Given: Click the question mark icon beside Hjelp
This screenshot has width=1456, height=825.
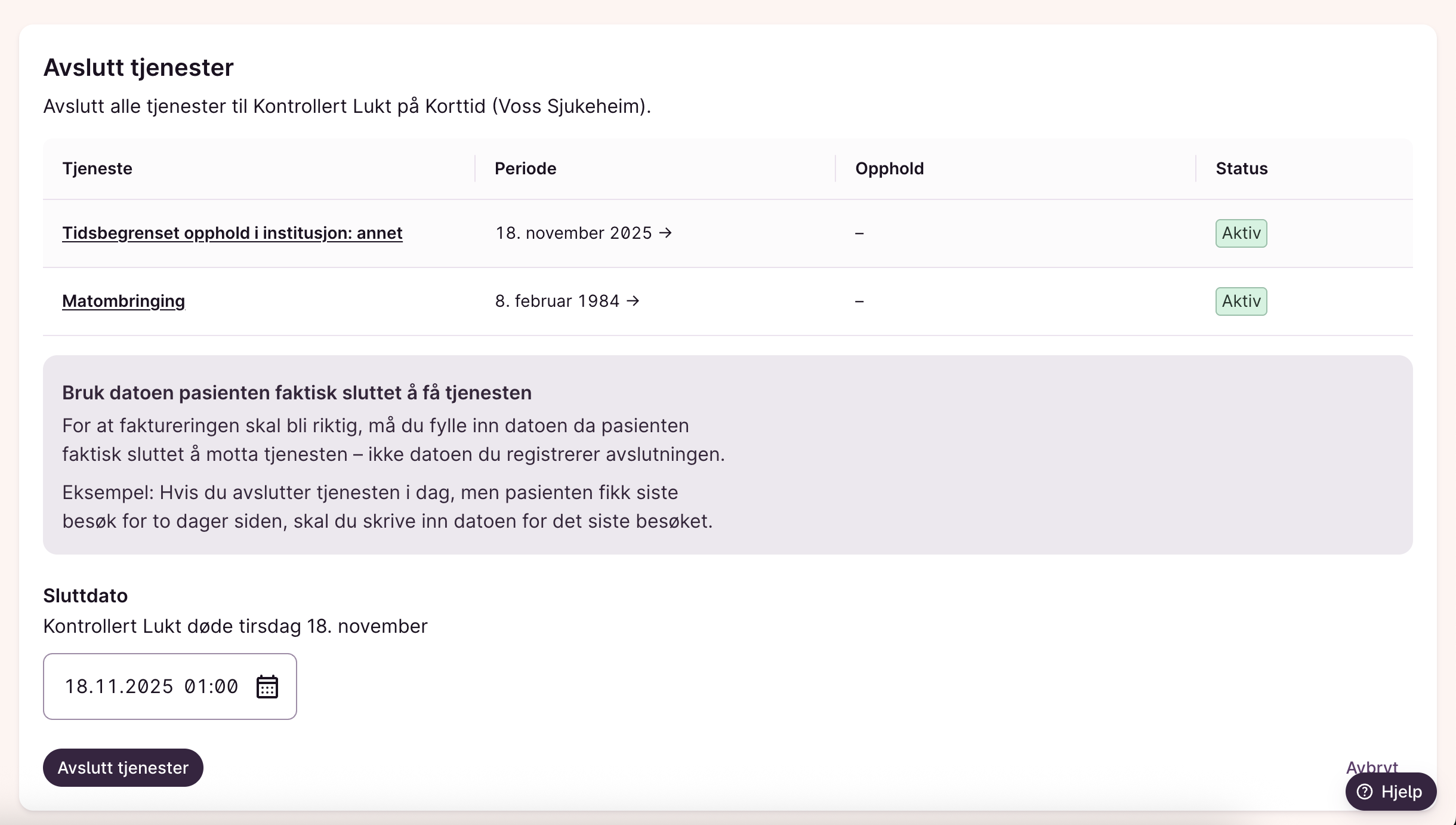Looking at the screenshot, I should tap(1365, 792).
